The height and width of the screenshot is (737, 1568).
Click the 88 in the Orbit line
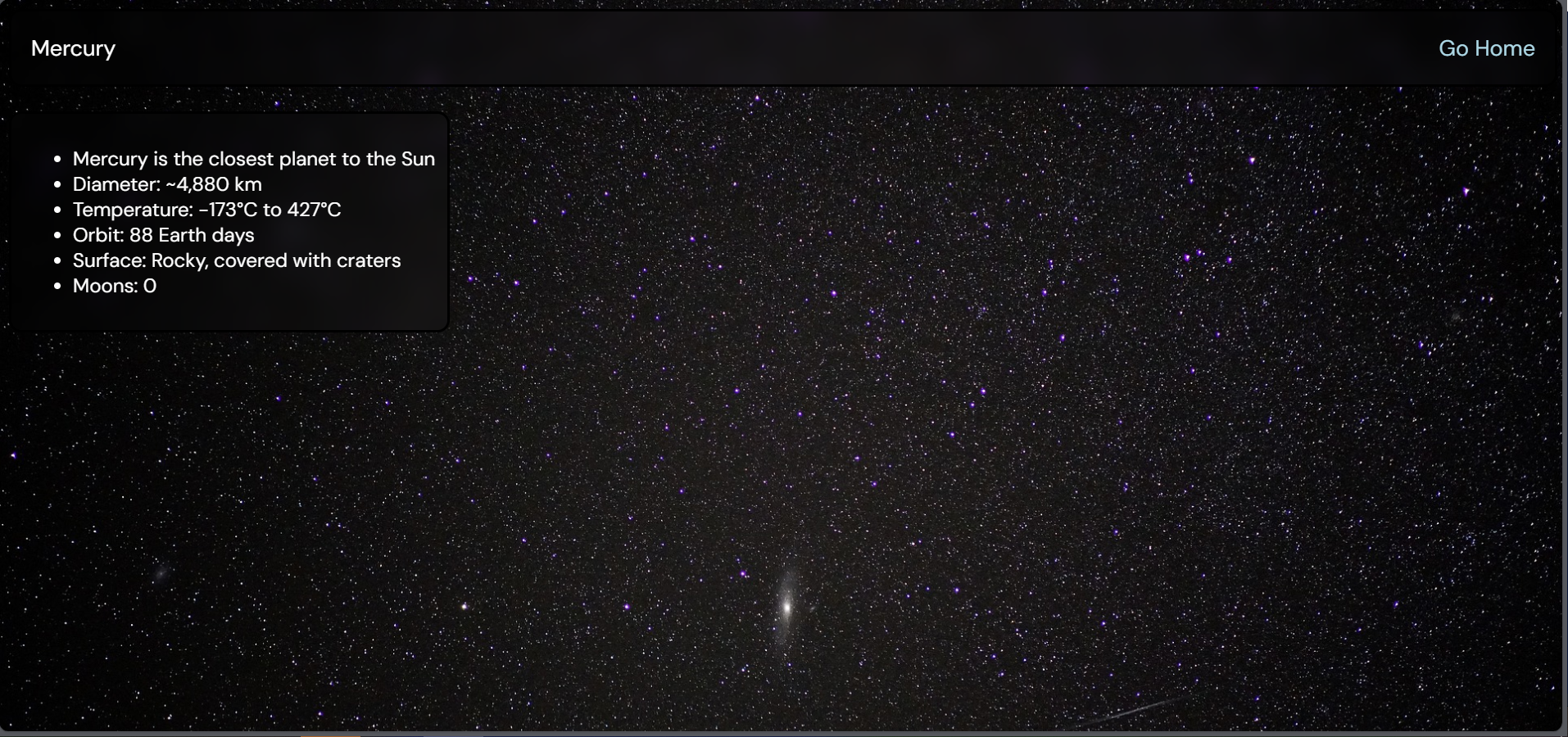coord(141,235)
